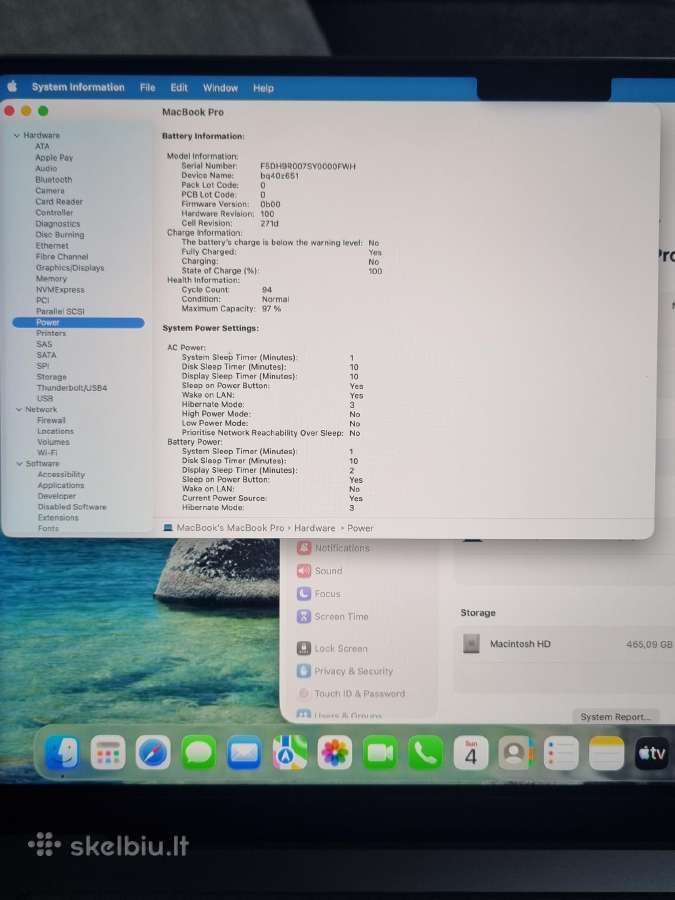
Task: Open the Help menu
Action: (263, 88)
